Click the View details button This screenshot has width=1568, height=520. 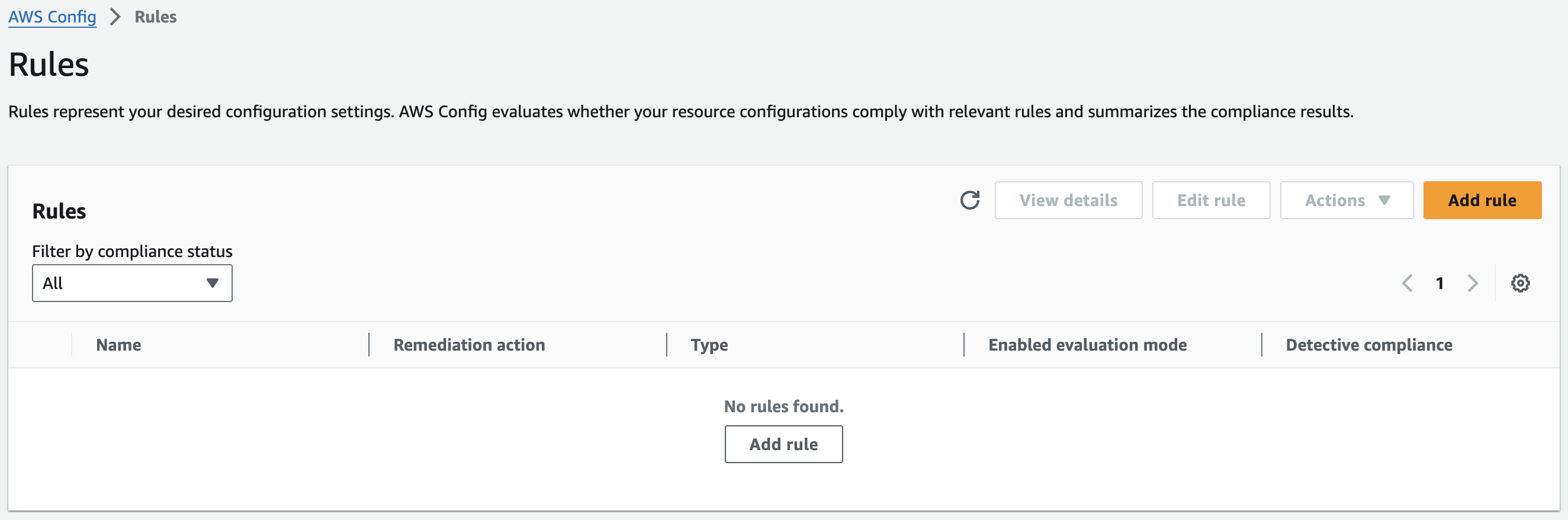[1068, 200]
